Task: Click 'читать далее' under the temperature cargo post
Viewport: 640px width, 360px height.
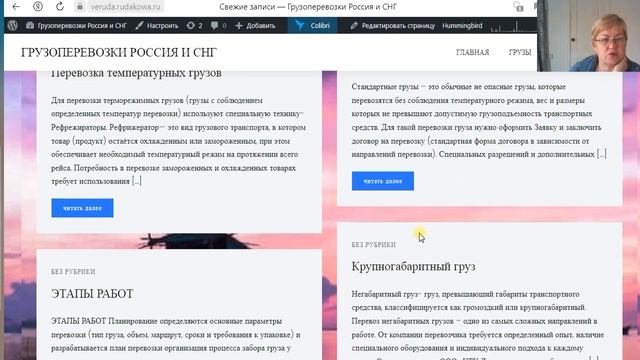Action: 82,208
